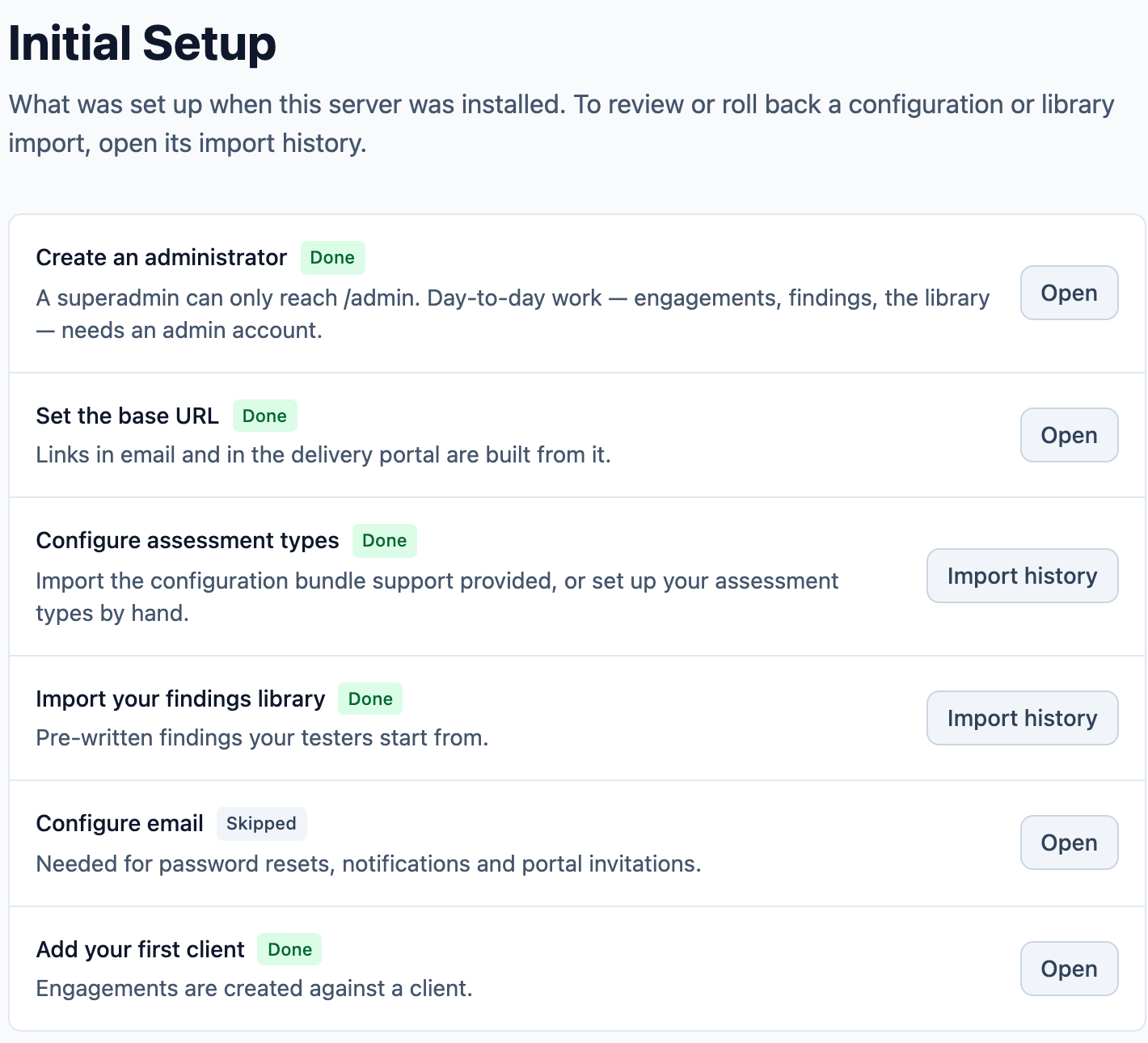Image resolution: width=1148 pixels, height=1043 pixels.
Task: Select the 'Import your findings library' title
Action: click(x=180, y=699)
